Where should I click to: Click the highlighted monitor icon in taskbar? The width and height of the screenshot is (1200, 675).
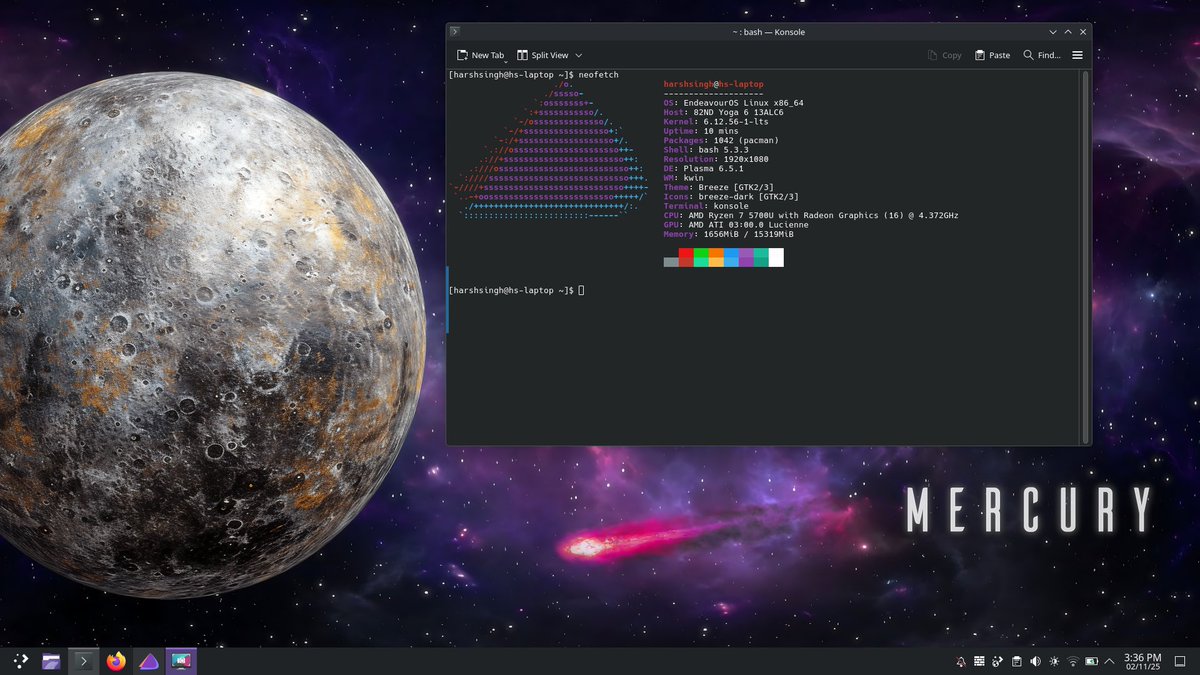point(181,661)
